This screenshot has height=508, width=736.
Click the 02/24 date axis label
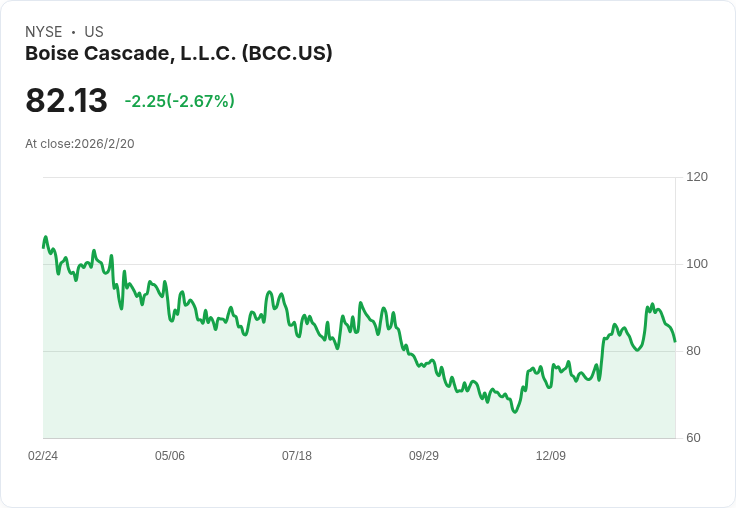coord(43,455)
